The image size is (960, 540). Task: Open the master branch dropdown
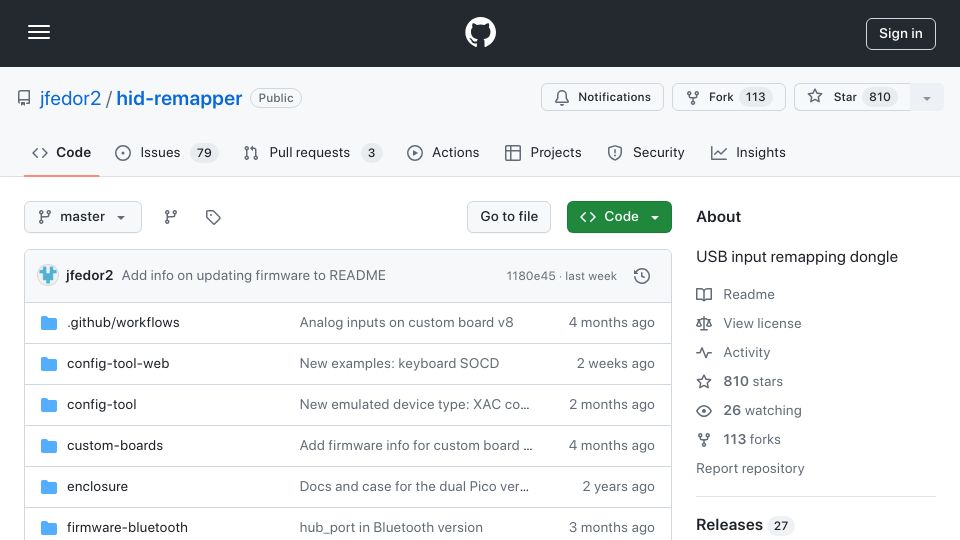pos(83,217)
